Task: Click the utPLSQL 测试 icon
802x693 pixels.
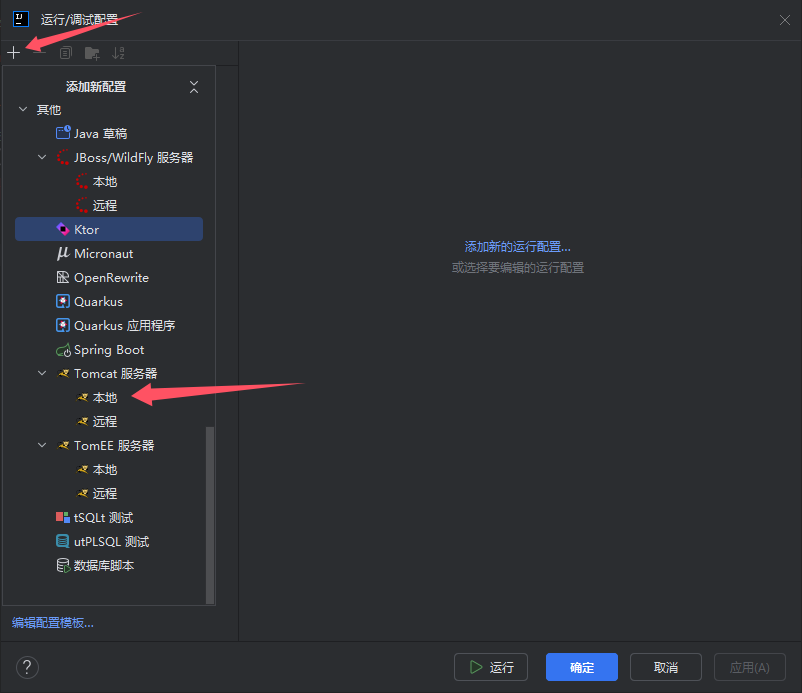Action: pos(63,541)
